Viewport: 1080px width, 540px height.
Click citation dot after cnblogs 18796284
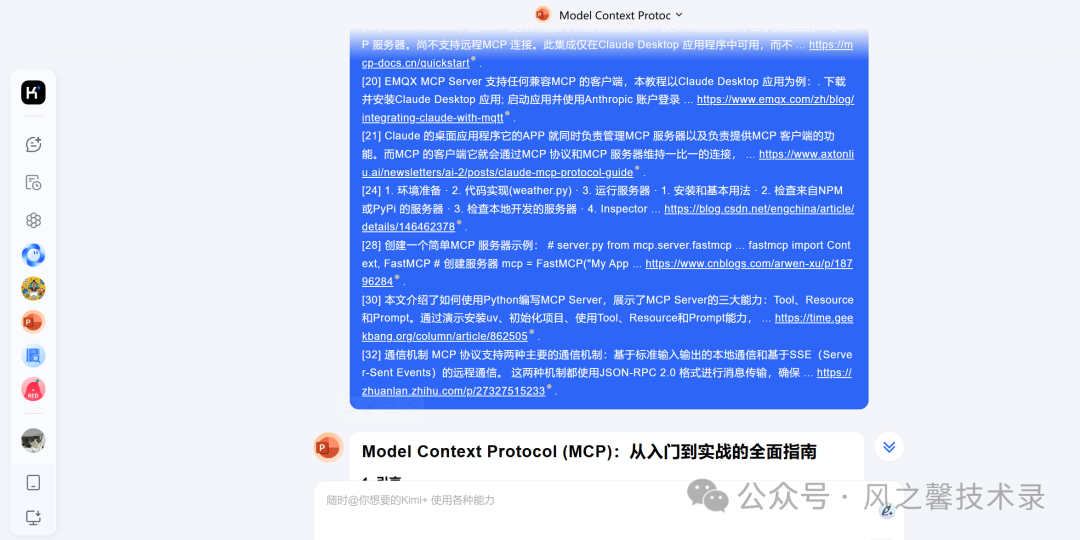coord(397,278)
